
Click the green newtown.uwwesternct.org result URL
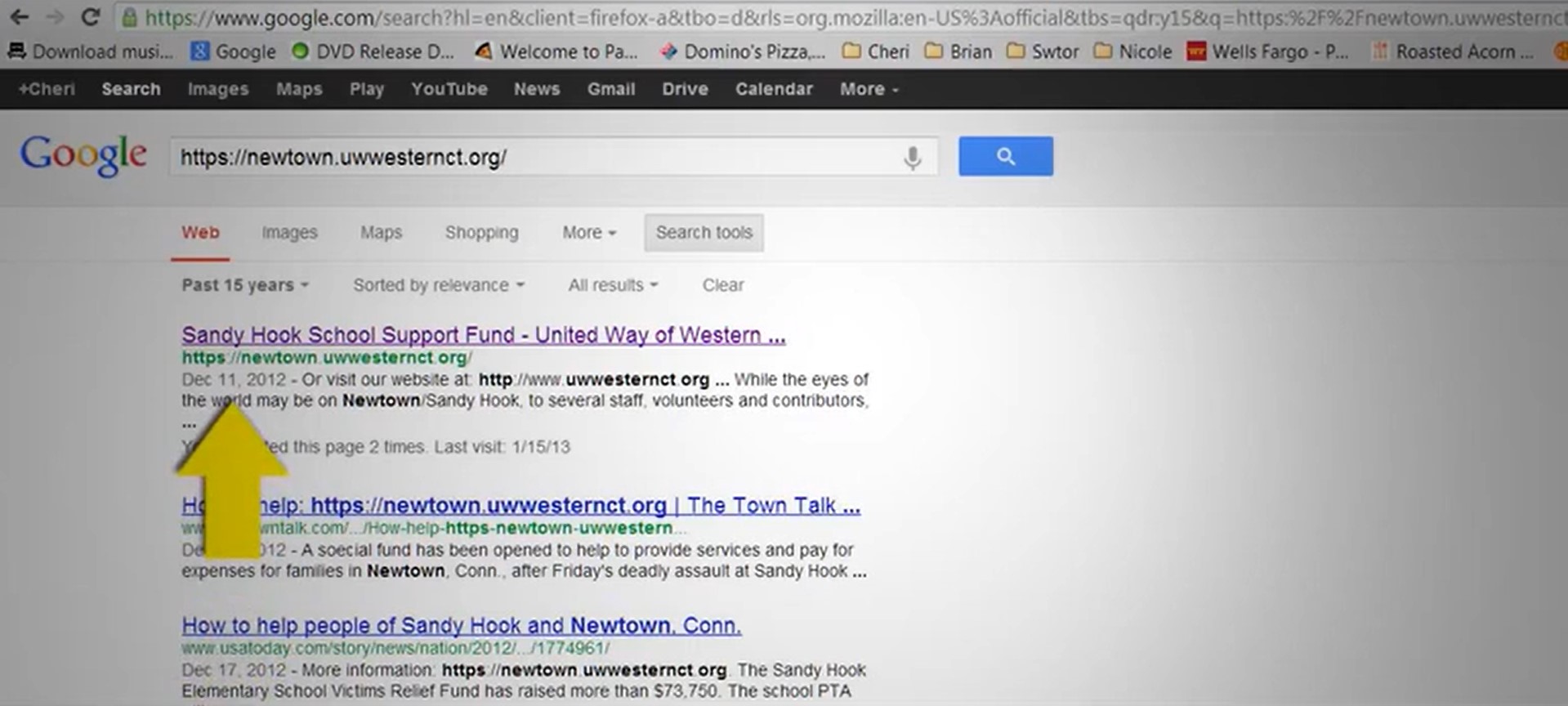pos(327,358)
